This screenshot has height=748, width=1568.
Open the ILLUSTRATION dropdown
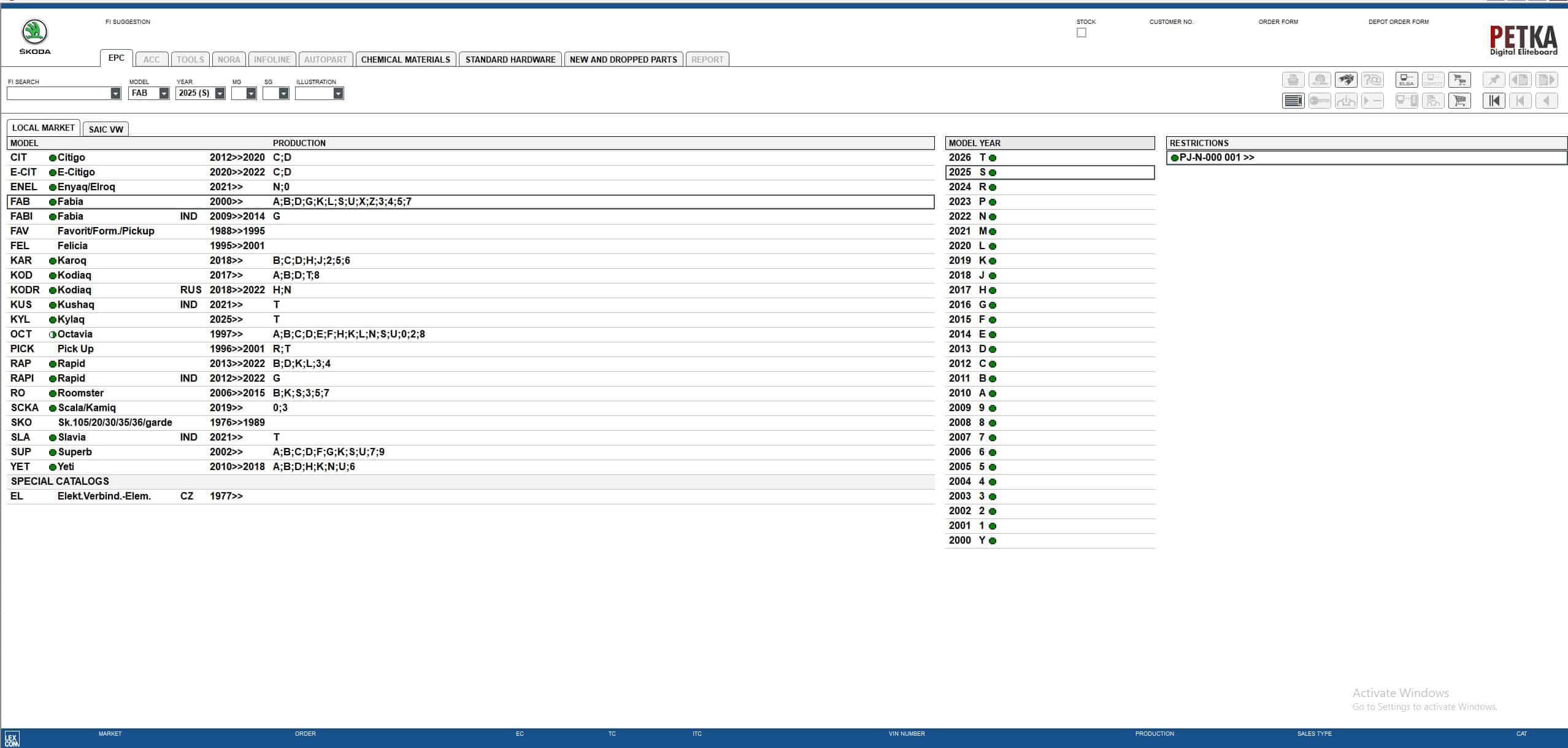tap(338, 93)
